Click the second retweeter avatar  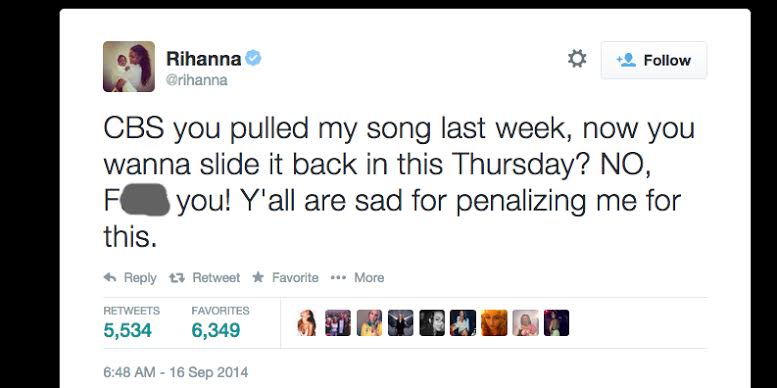(338, 323)
